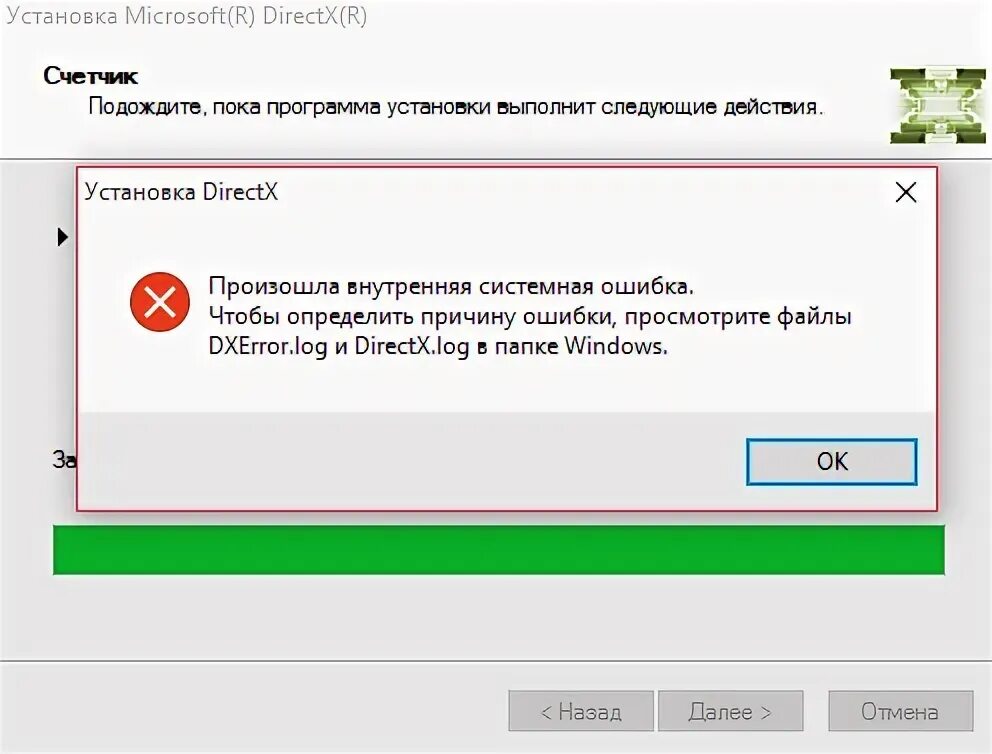992x754 pixels.
Task: Click the Произошла внутренняя системная ошибка message
Action: [451, 287]
